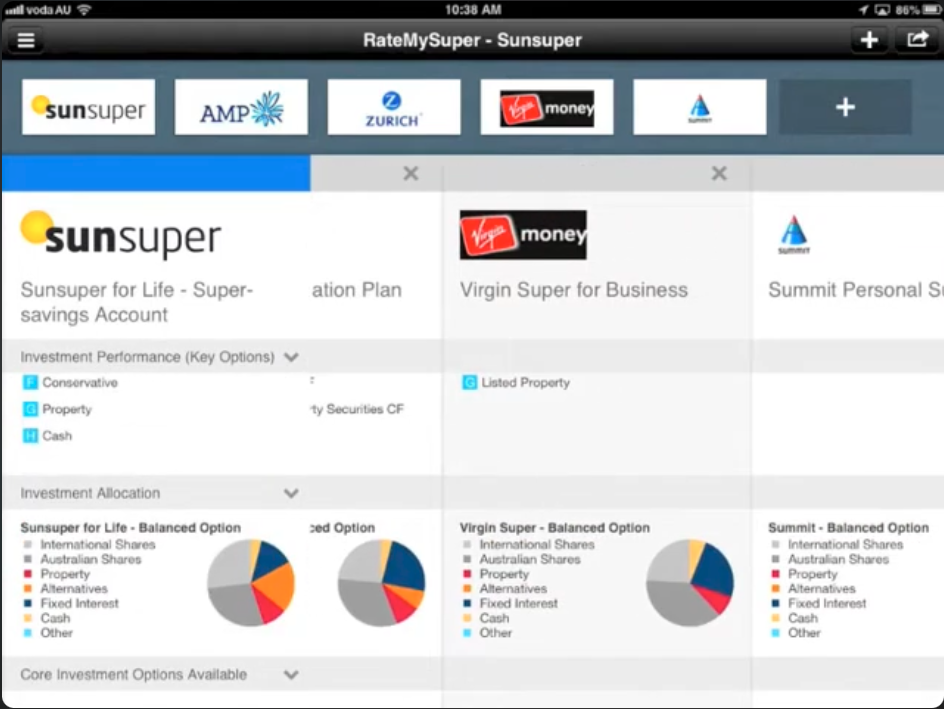Image resolution: width=944 pixels, height=709 pixels.
Task: Tap the Wi-Fi status icon
Action: pyautogui.click(x=84, y=10)
